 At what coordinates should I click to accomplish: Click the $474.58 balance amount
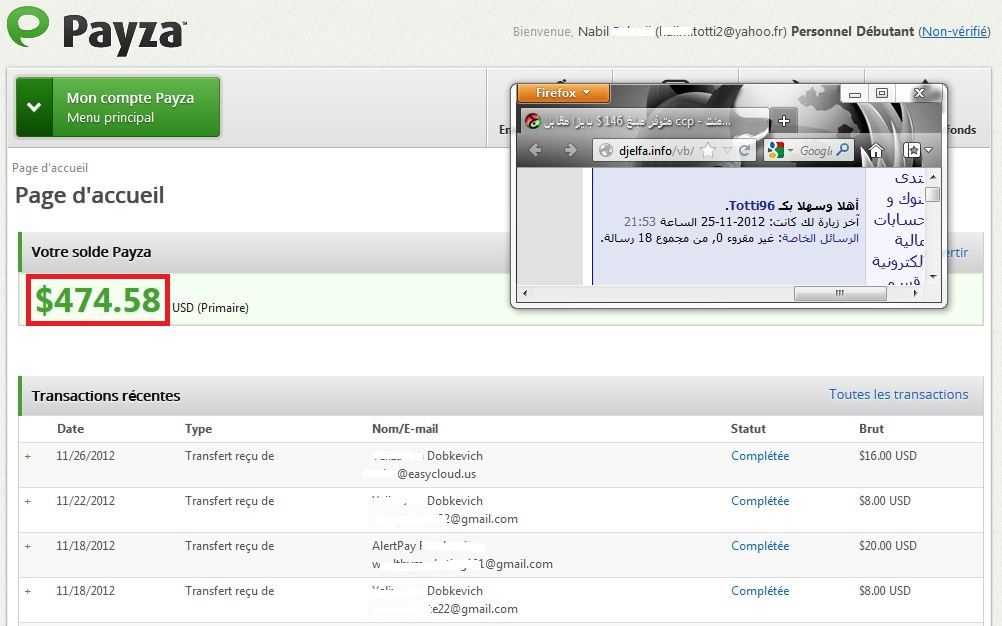[98, 300]
